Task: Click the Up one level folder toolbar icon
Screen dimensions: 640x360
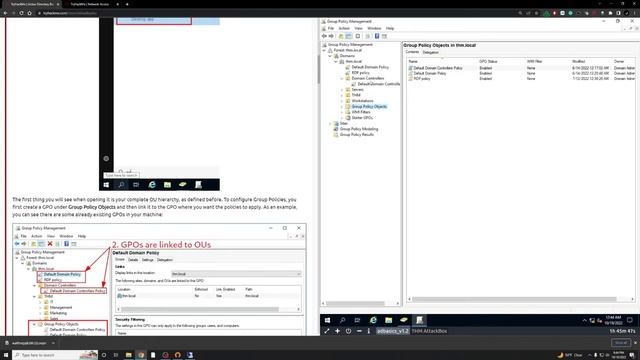Action: tap(341, 36)
